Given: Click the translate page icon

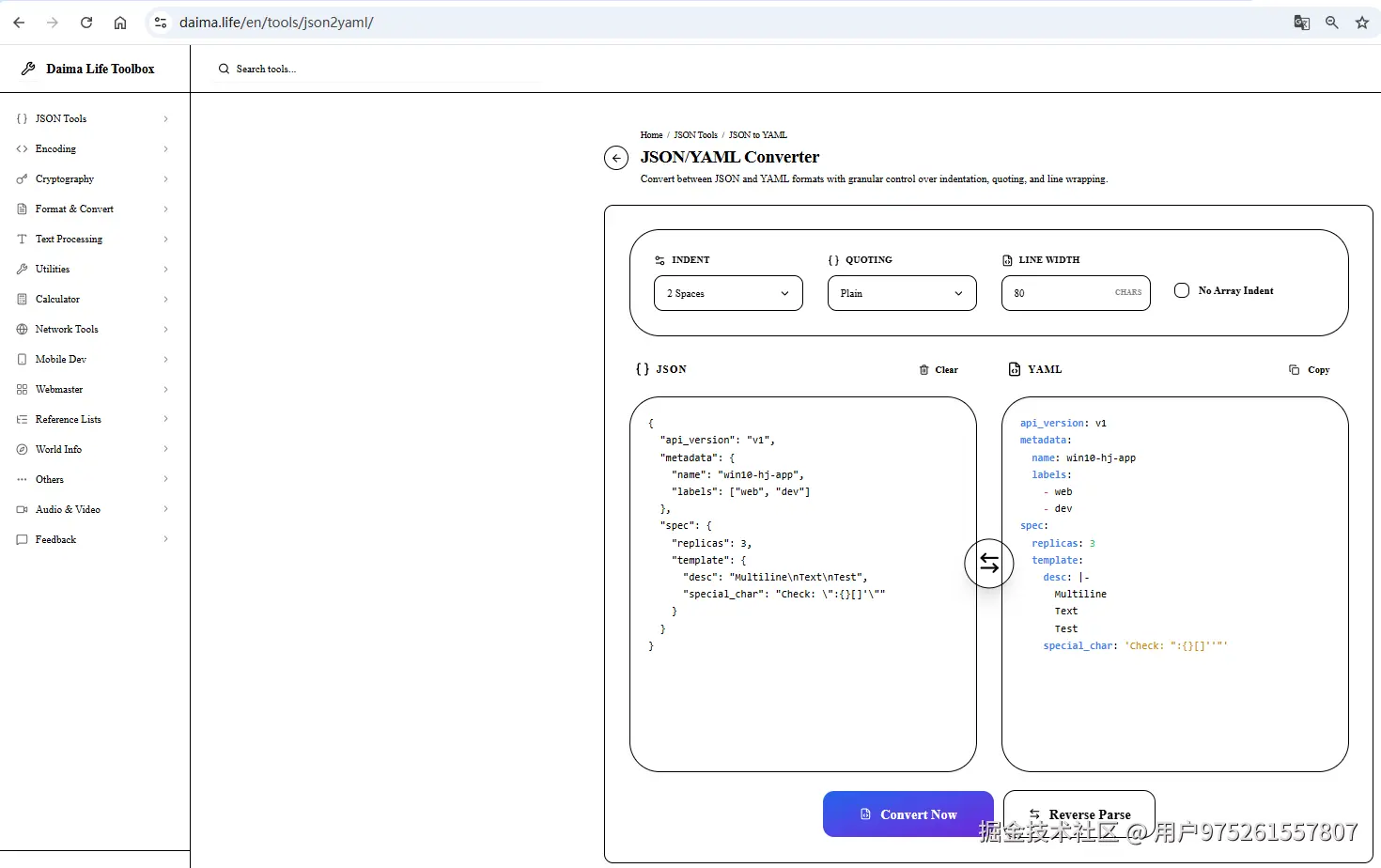Looking at the screenshot, I should (x=1302, y=23).
